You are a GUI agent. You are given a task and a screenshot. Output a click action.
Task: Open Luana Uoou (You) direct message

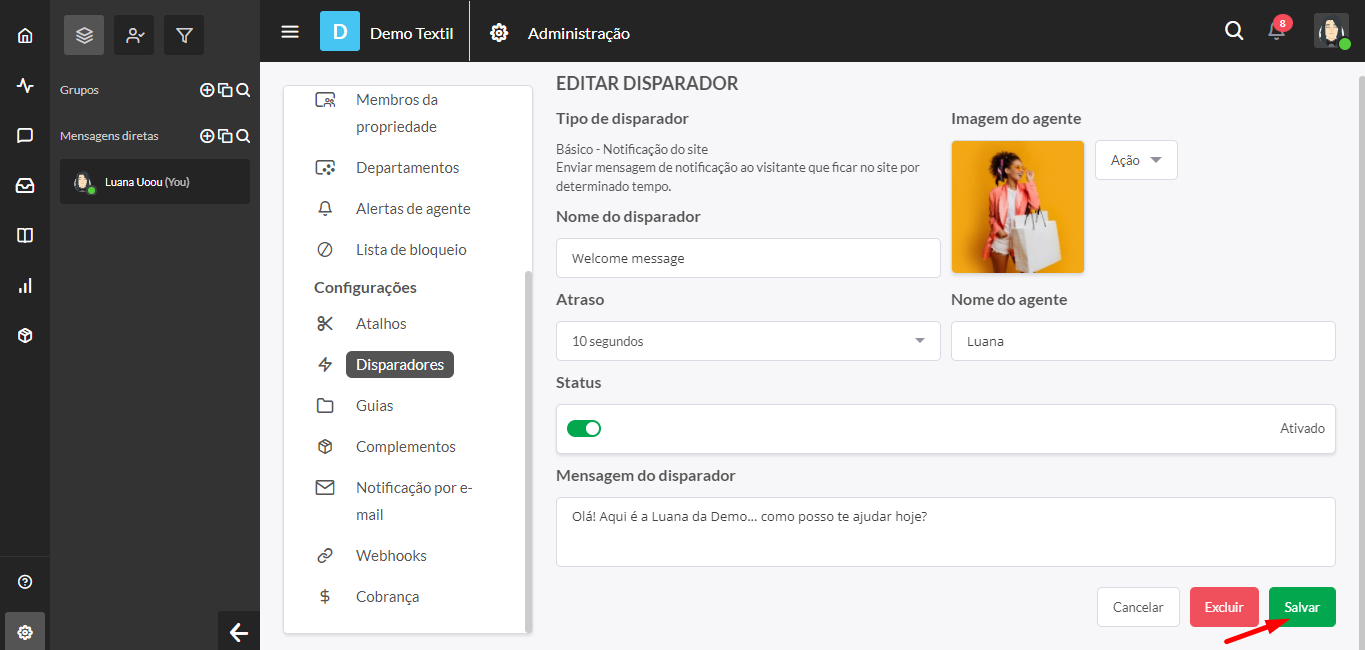coord(155,182)
